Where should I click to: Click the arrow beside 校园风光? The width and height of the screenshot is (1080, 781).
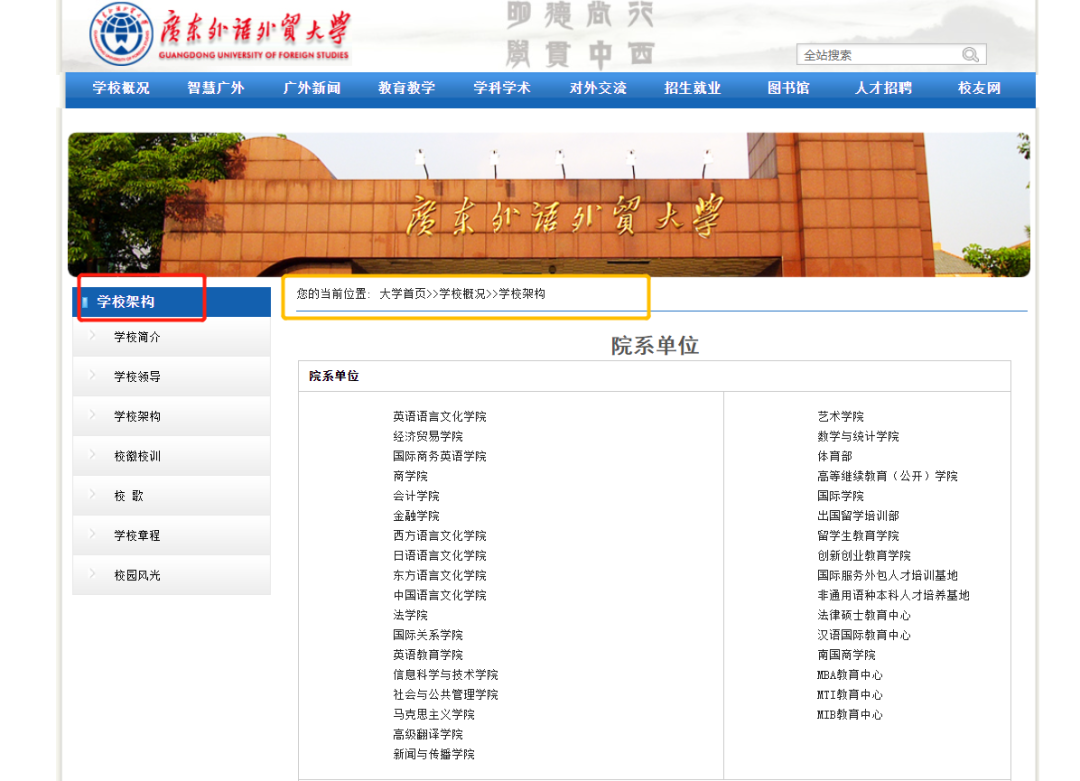[x=93, y=574]
